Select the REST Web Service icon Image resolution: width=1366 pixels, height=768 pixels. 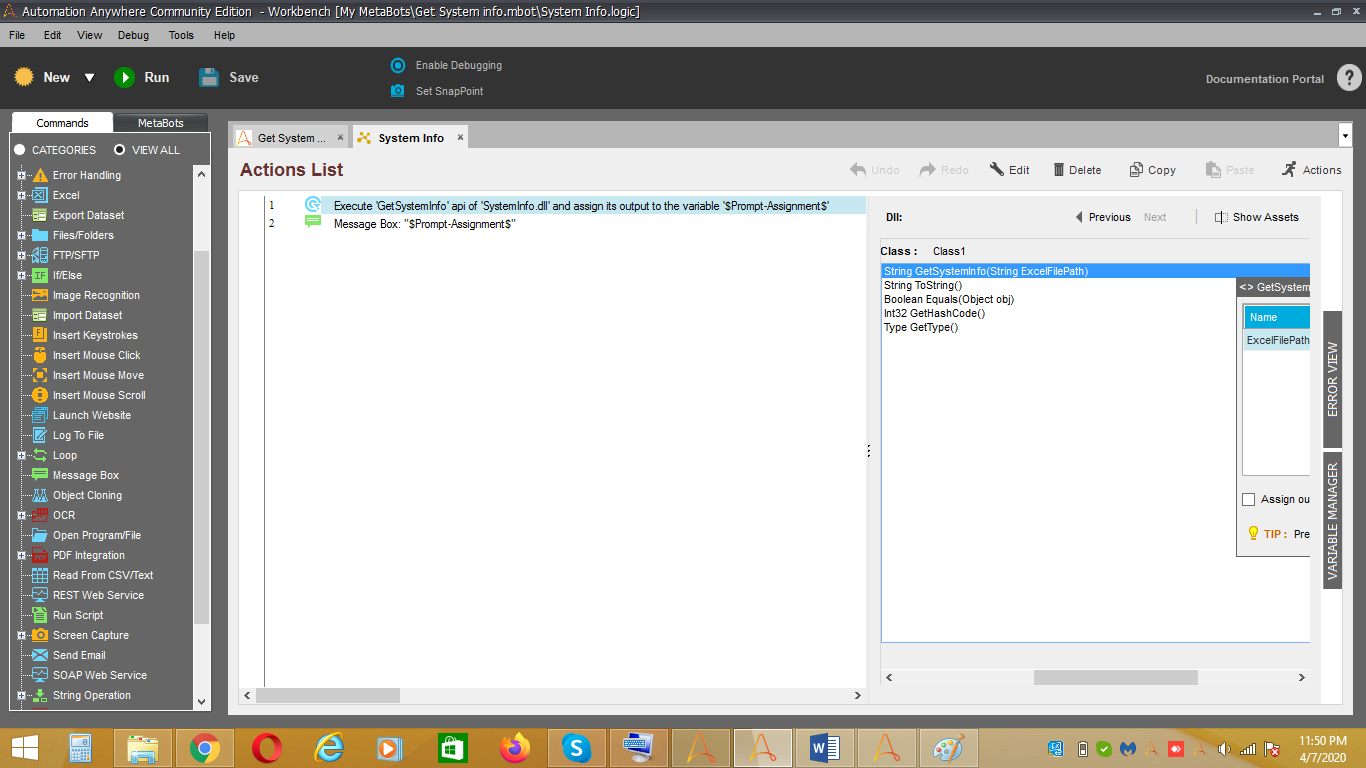click(40, 595)
